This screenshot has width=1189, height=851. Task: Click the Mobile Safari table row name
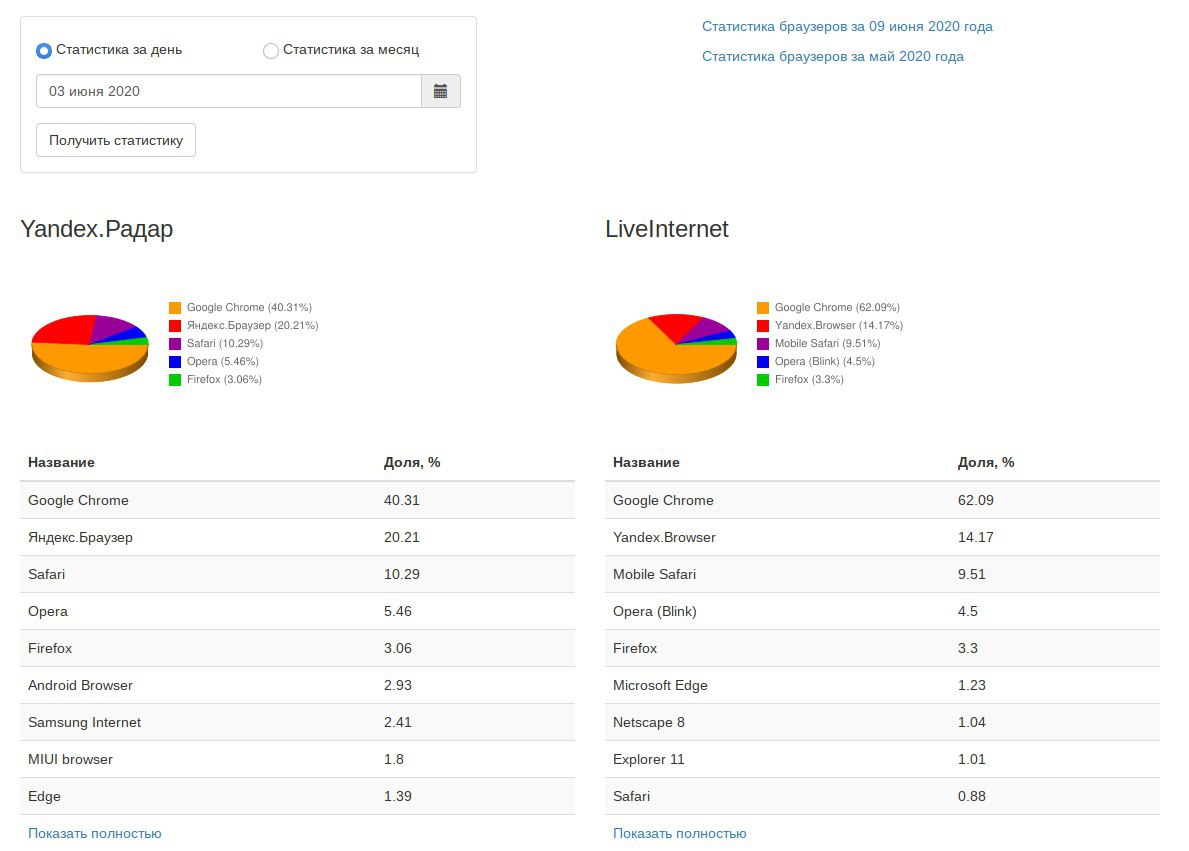click(x=654, y=574)
